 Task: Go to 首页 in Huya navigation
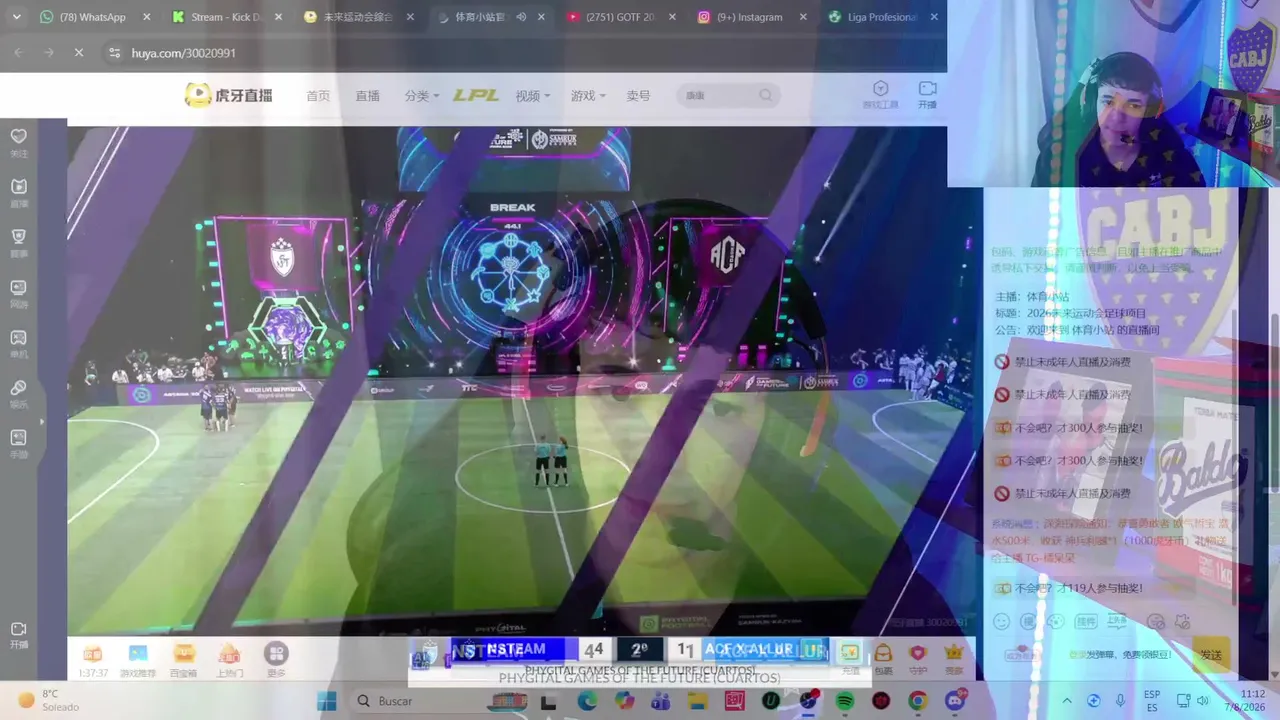point(318,96)
